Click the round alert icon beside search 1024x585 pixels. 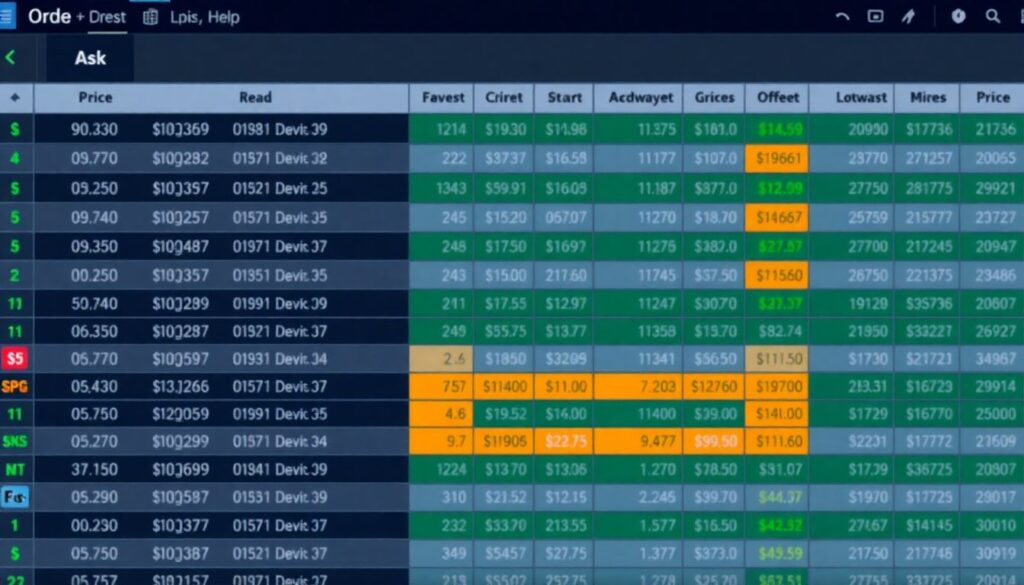958,16
